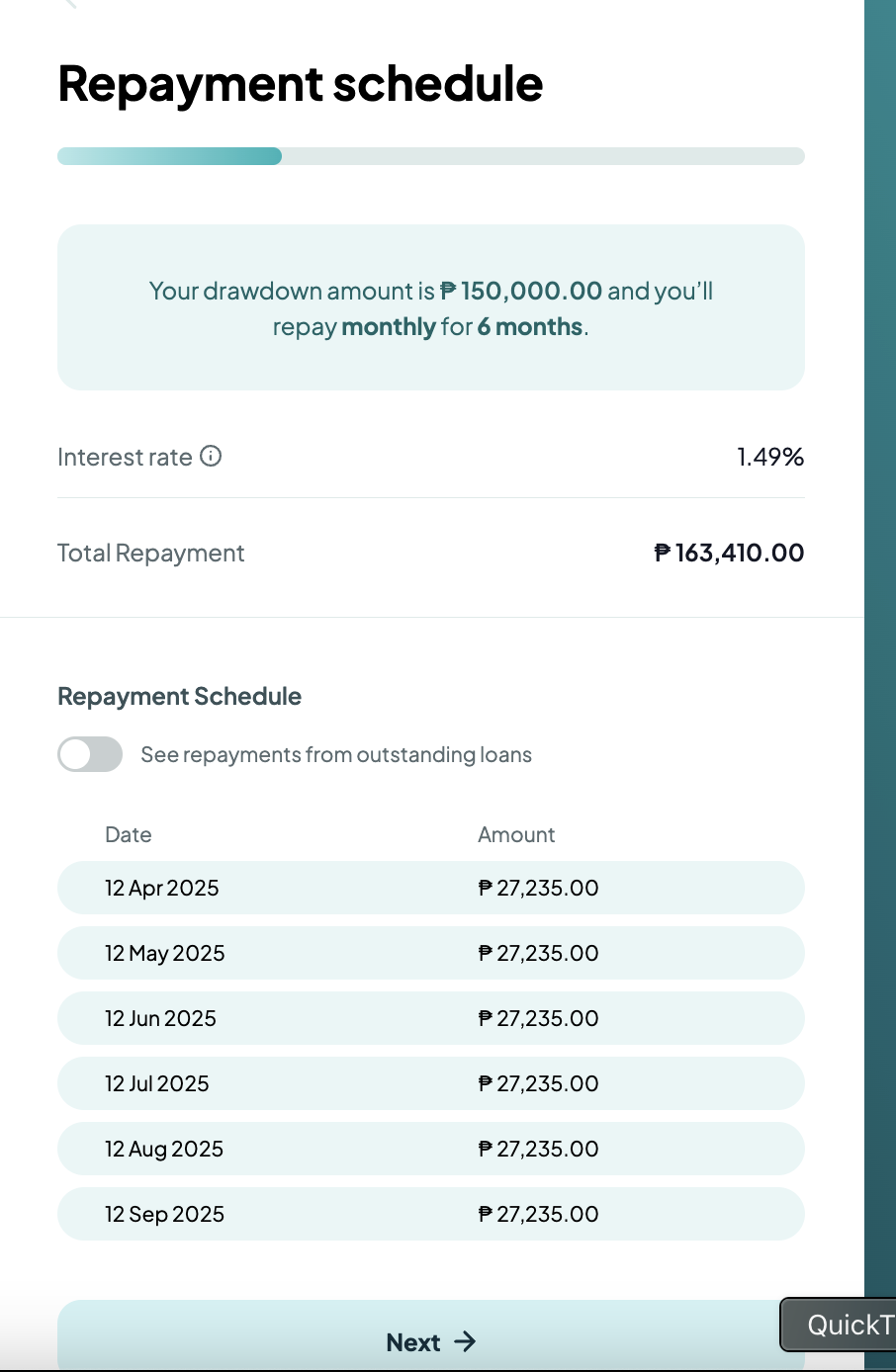Click the 12 Sep 2025 repayment row
Image resolution: width=896 pixels, height=1372 pixels.
[x=430, y=1214]
